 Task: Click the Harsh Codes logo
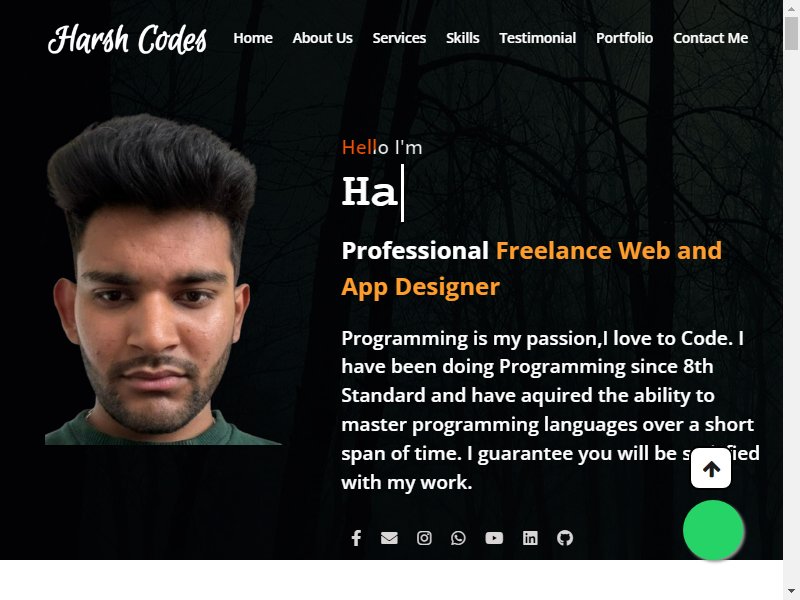click(x=128, y=39)
